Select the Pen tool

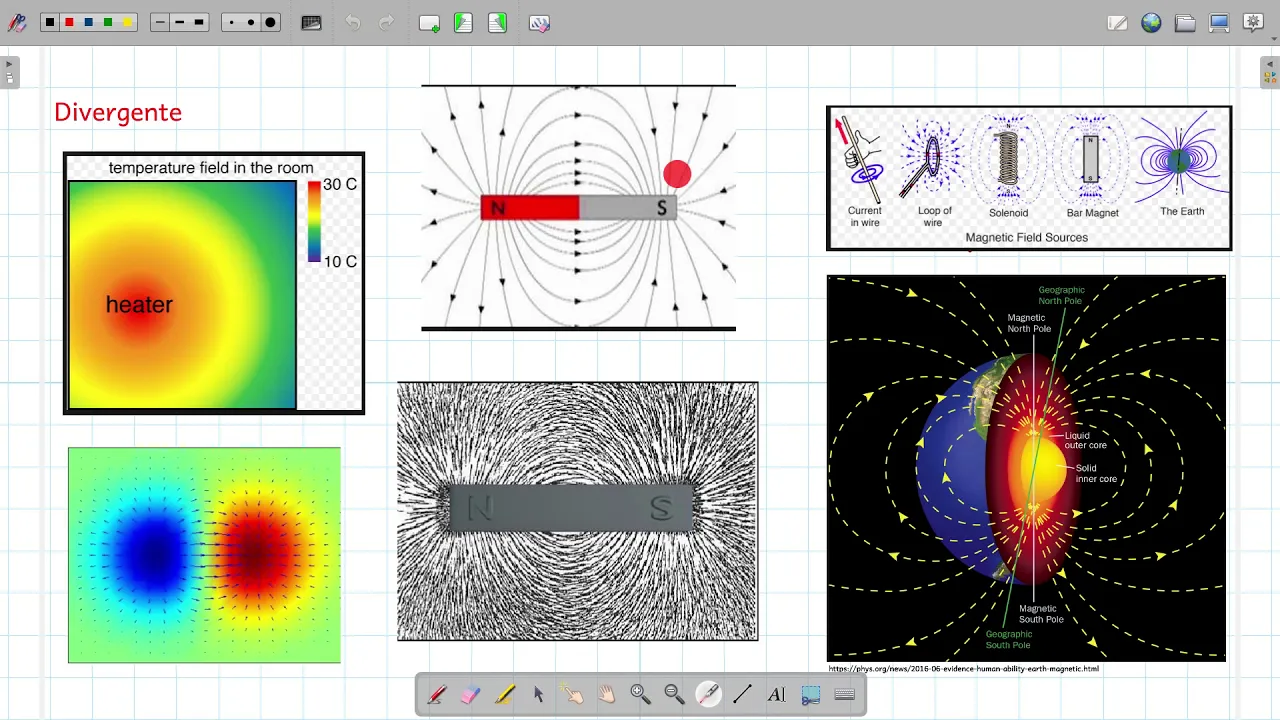437,694
